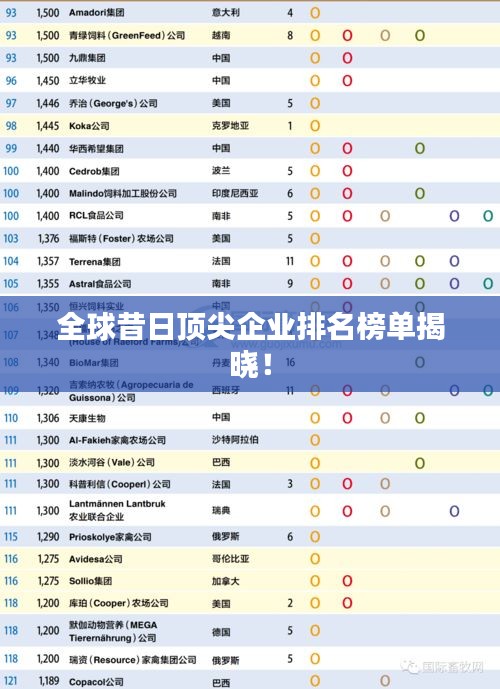This screenshot has width=500, height=689.
Task: Click rank number 115
Action: pyautogui.click(x=11, y=537)
